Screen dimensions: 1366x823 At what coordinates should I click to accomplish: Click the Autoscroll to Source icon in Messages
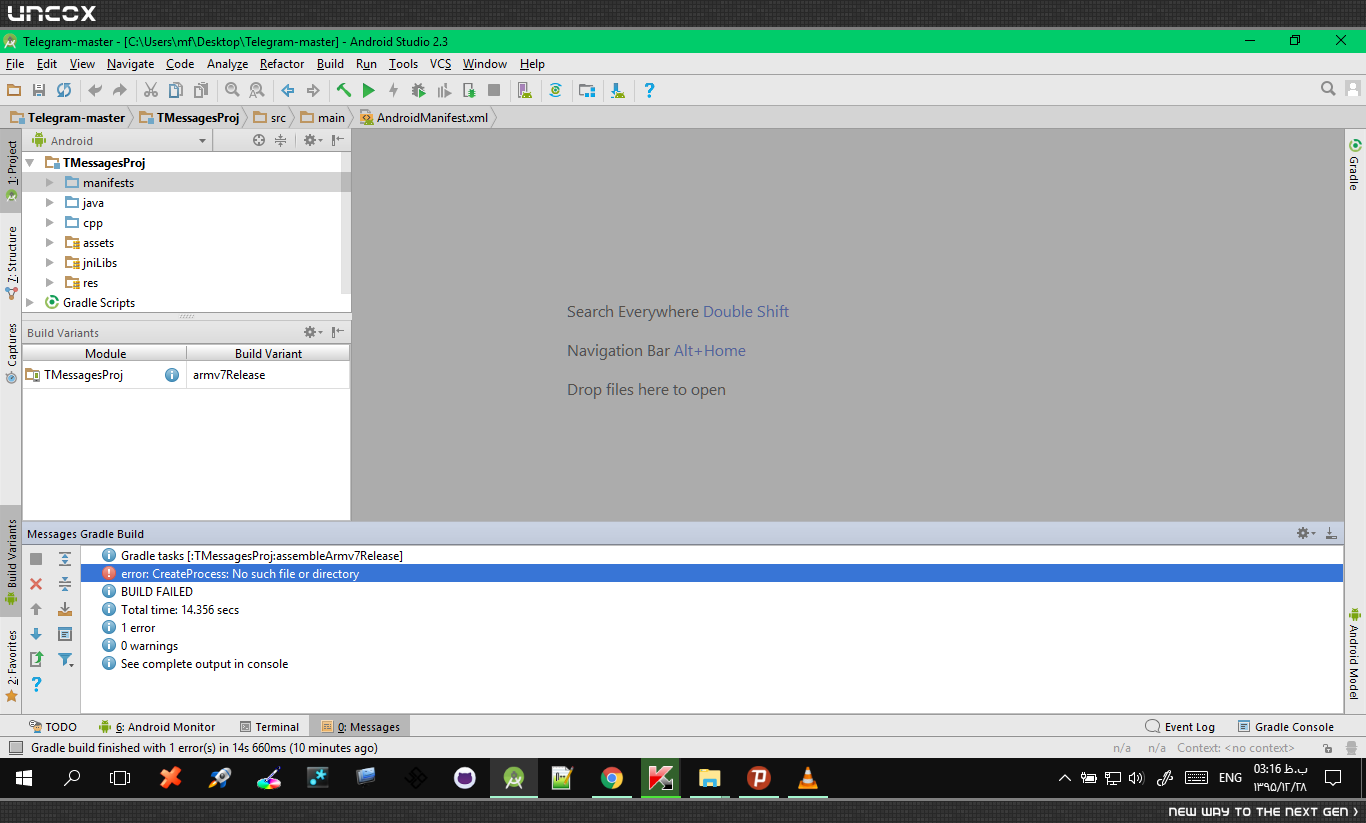tap(65, 609)
